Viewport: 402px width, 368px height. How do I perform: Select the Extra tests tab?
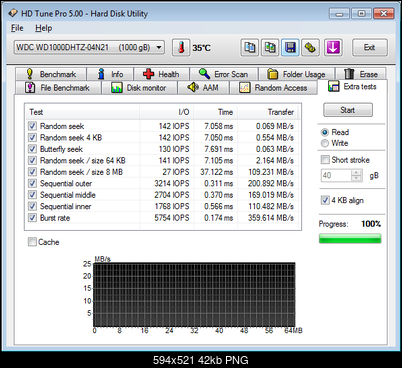point(352,87)
